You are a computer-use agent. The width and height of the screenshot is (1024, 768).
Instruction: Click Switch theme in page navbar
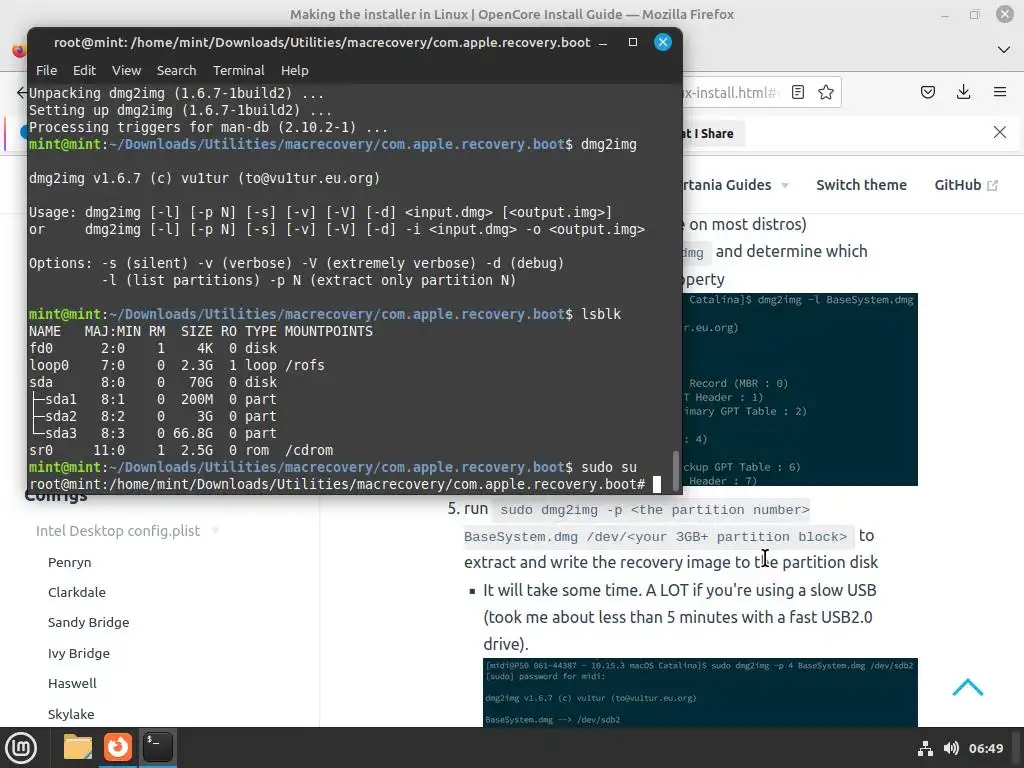[x=861, y=185]
